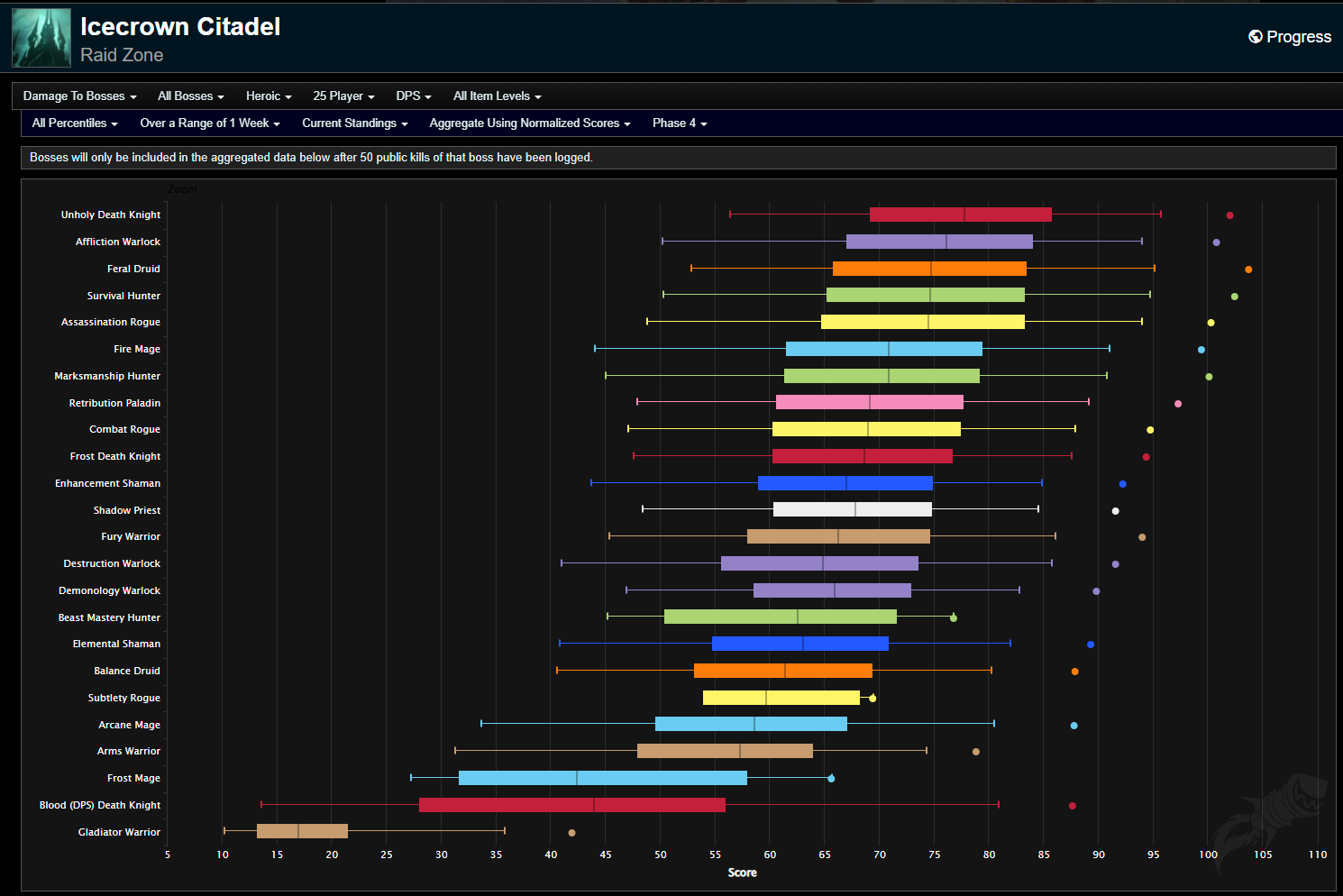This screenshot has width=1343, height=896.
Task: Click the Balance Druid label
Action: coord(127,671)
